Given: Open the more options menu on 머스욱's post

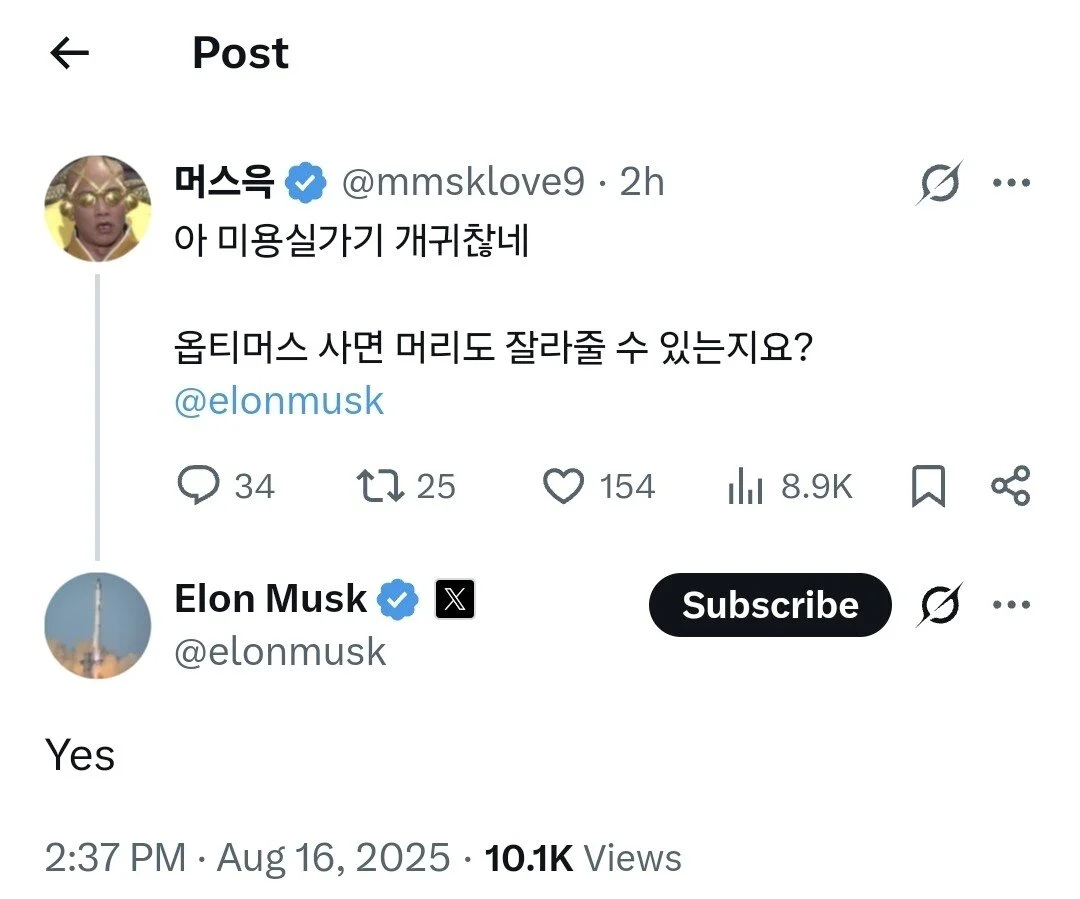Looking at the screenshot, I should tap(1010, 183).
